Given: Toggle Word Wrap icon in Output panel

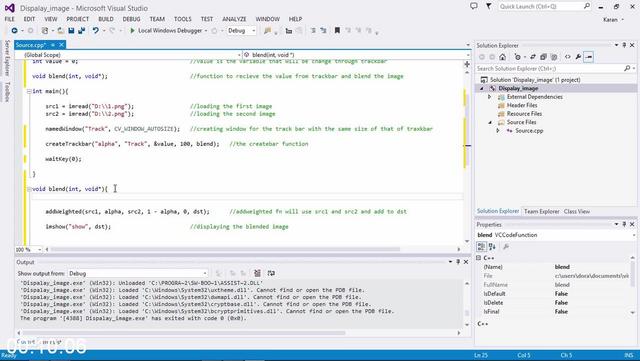Looking at the screenshot, I should 271,273.
